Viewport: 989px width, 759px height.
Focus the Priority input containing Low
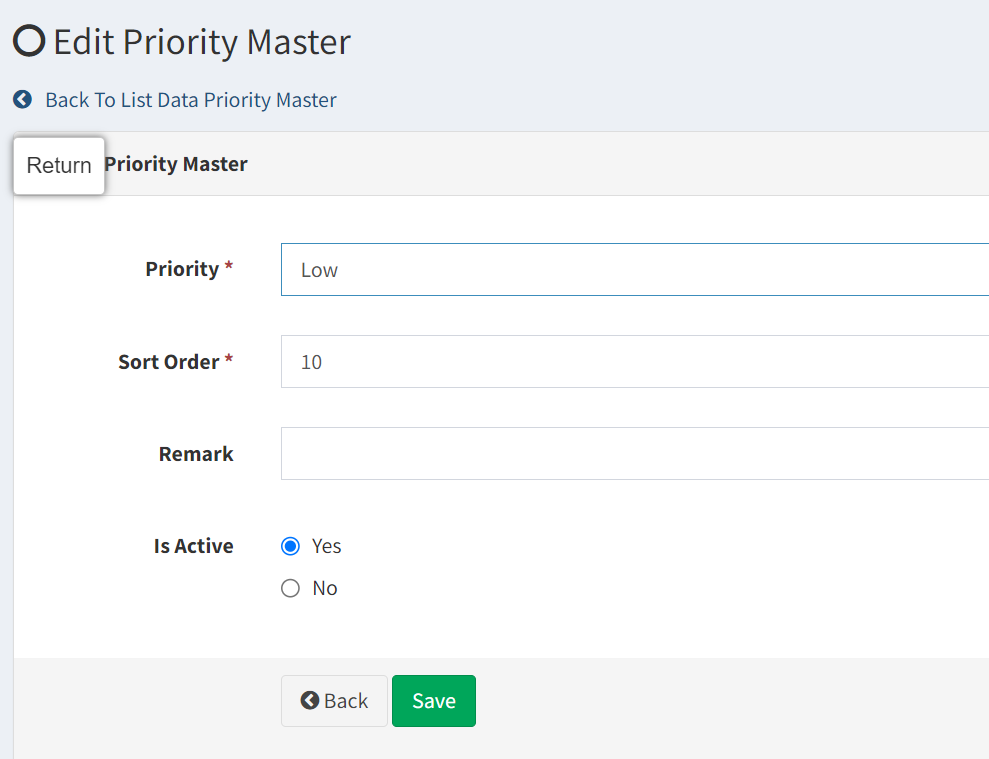[635, 269]
